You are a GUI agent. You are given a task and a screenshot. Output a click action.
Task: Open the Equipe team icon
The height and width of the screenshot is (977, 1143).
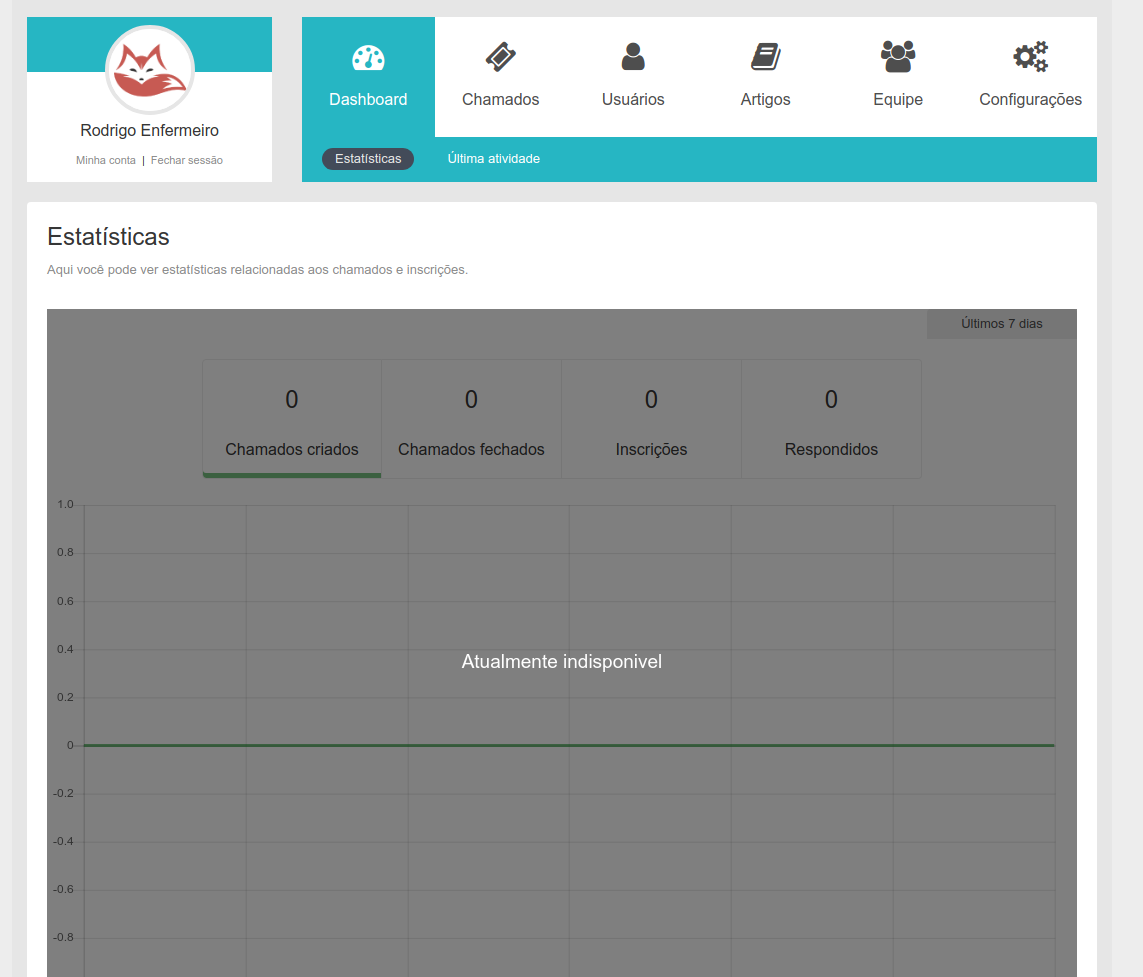pyautogui.click(x=897, y=57)
